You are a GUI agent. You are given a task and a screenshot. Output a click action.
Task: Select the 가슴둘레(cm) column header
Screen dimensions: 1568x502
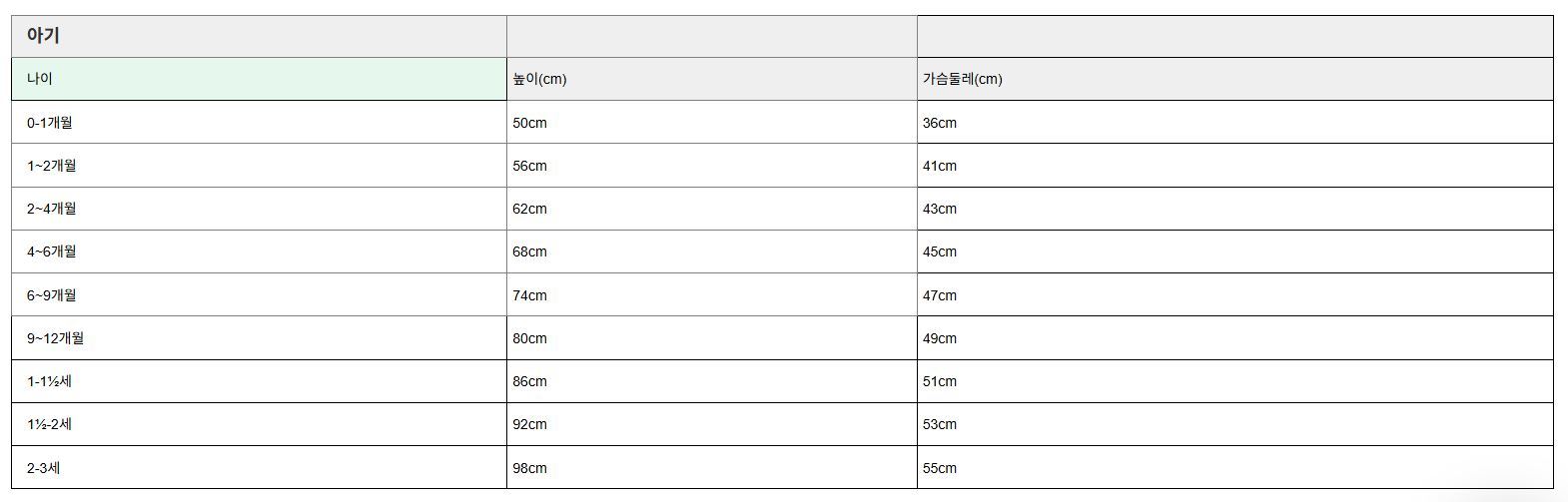pyautogui.click(x=1234, y=79)
